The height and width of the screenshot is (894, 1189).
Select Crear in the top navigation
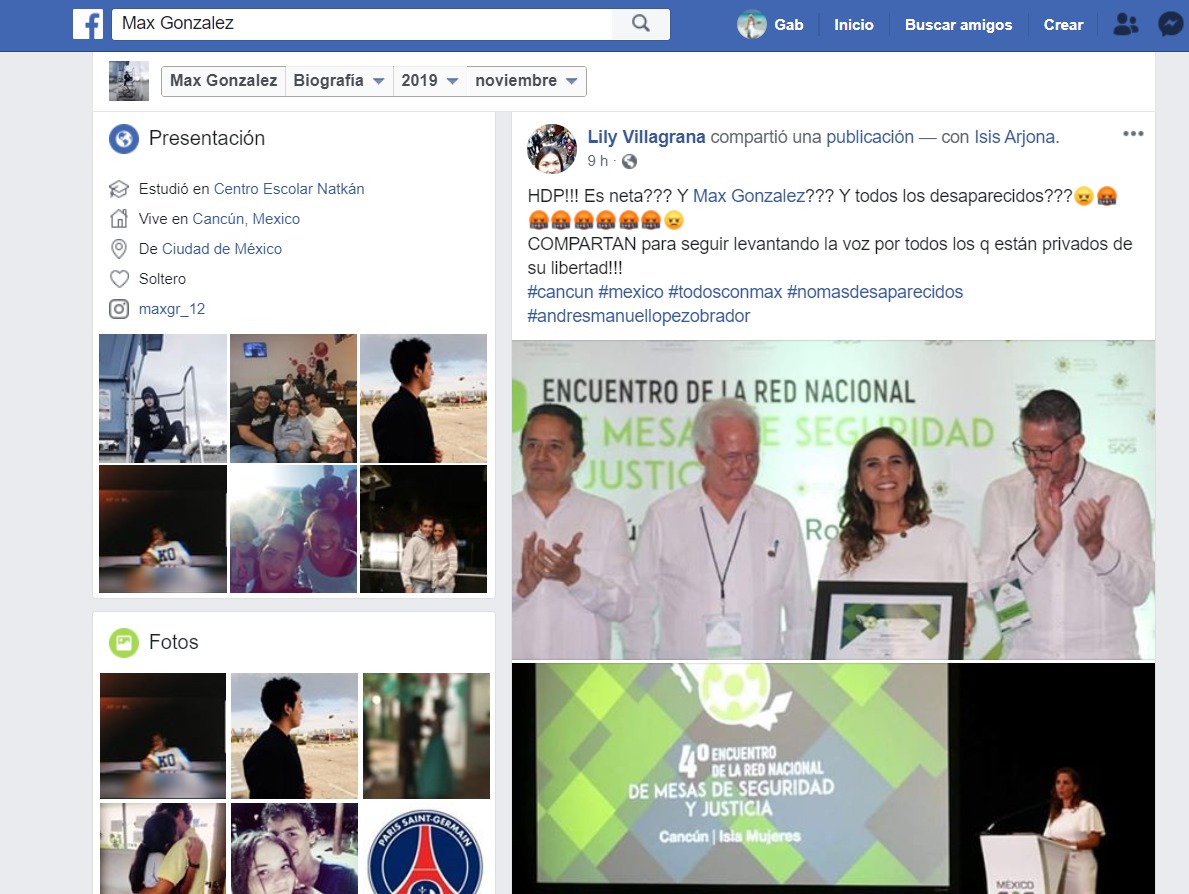coord(1063,25)
